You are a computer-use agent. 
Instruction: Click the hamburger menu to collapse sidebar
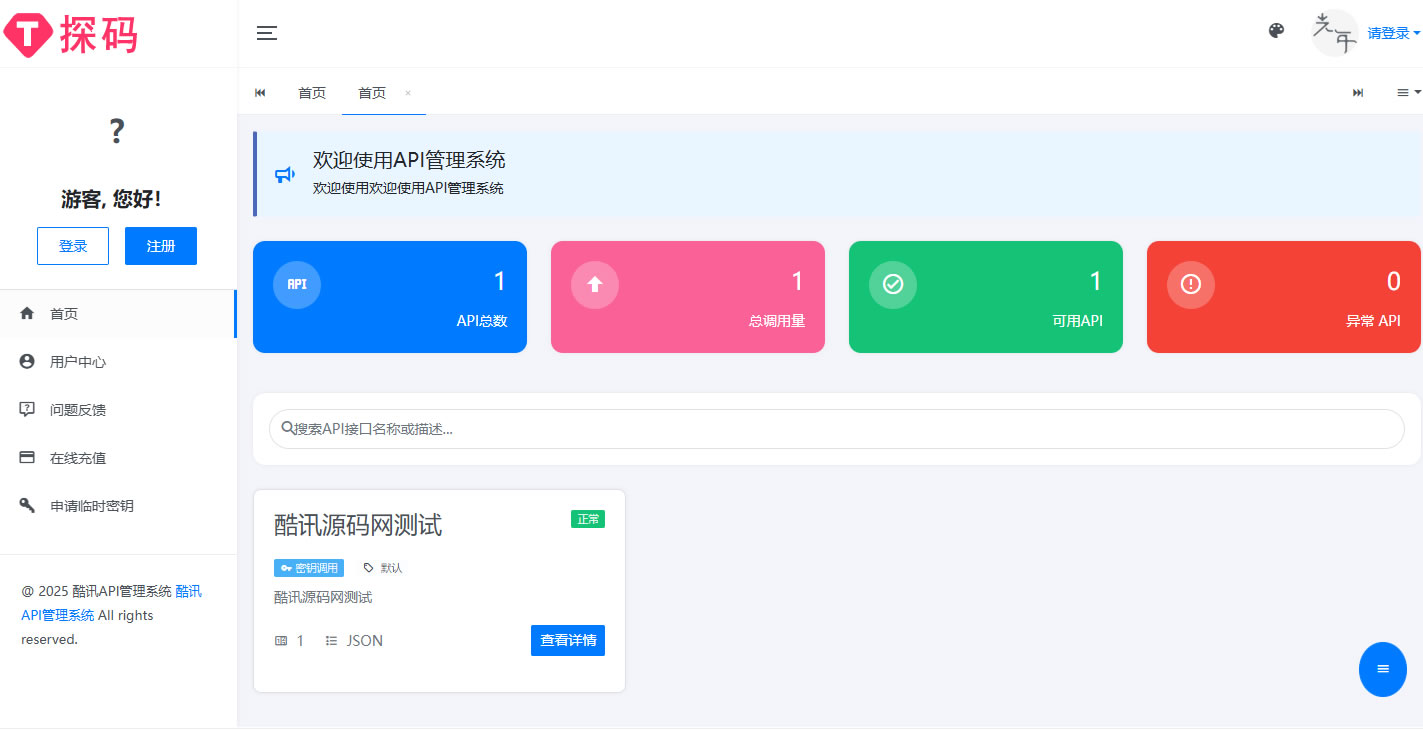[267, 33]
